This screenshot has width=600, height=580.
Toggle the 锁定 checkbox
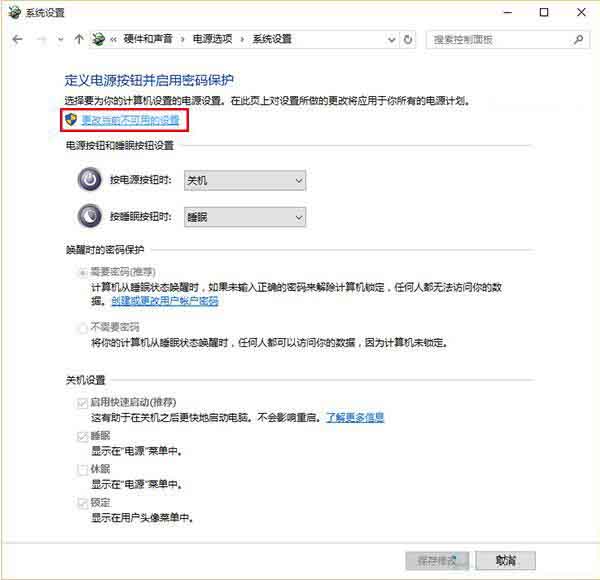(82, 502)
